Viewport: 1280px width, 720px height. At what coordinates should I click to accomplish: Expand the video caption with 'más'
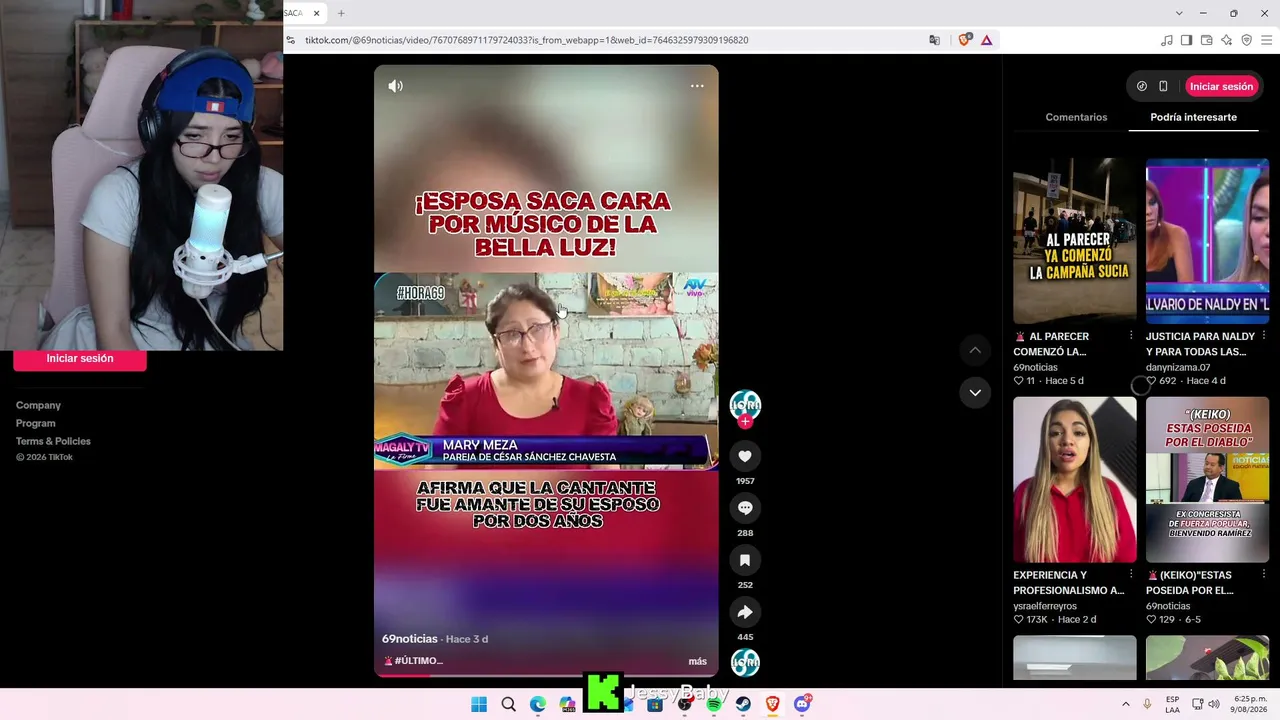698,661
